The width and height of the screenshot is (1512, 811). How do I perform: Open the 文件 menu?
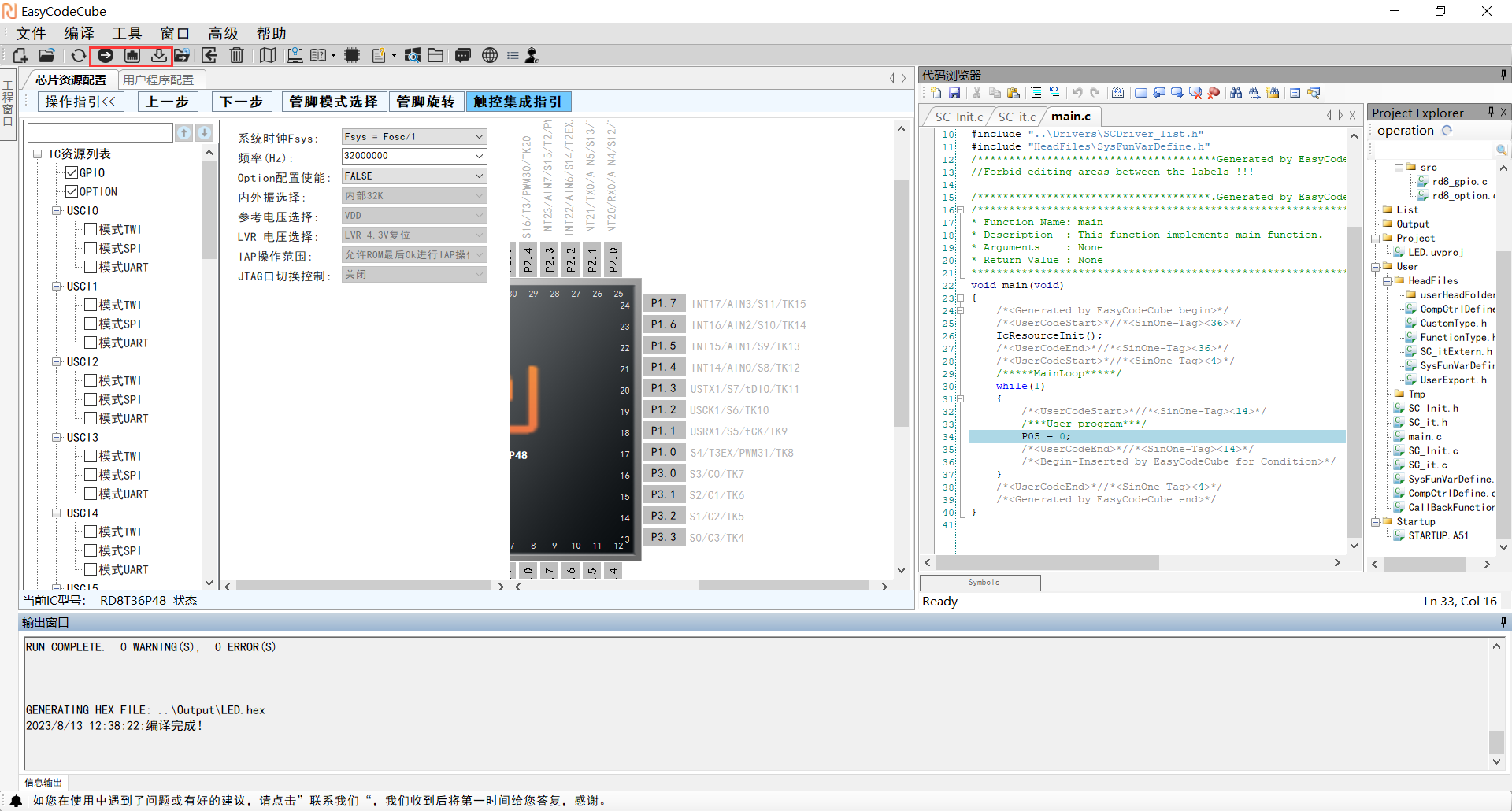click(x=31, y=33)
